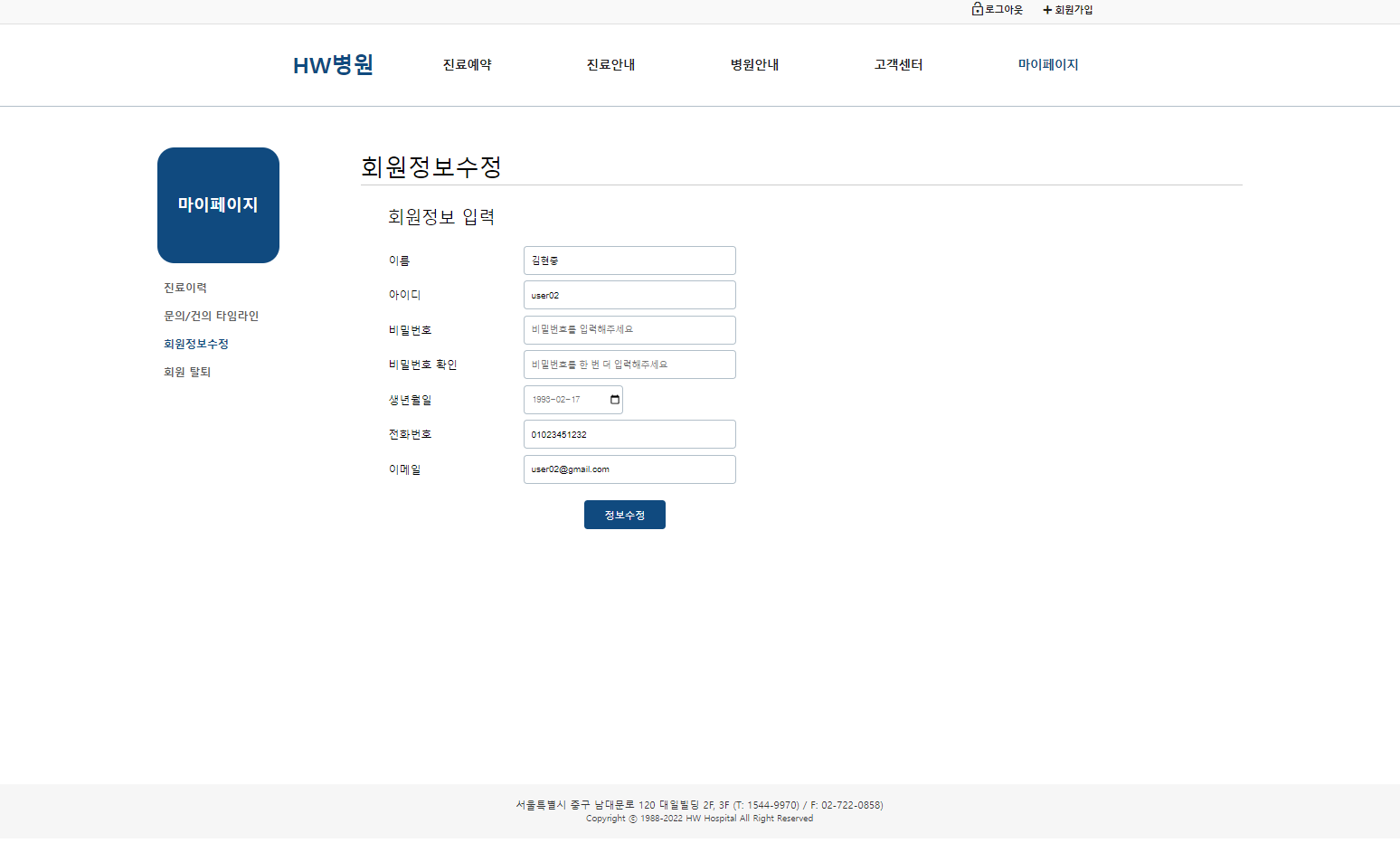Select the 회원정보수정 sidebar item

(x=195, y=344)
